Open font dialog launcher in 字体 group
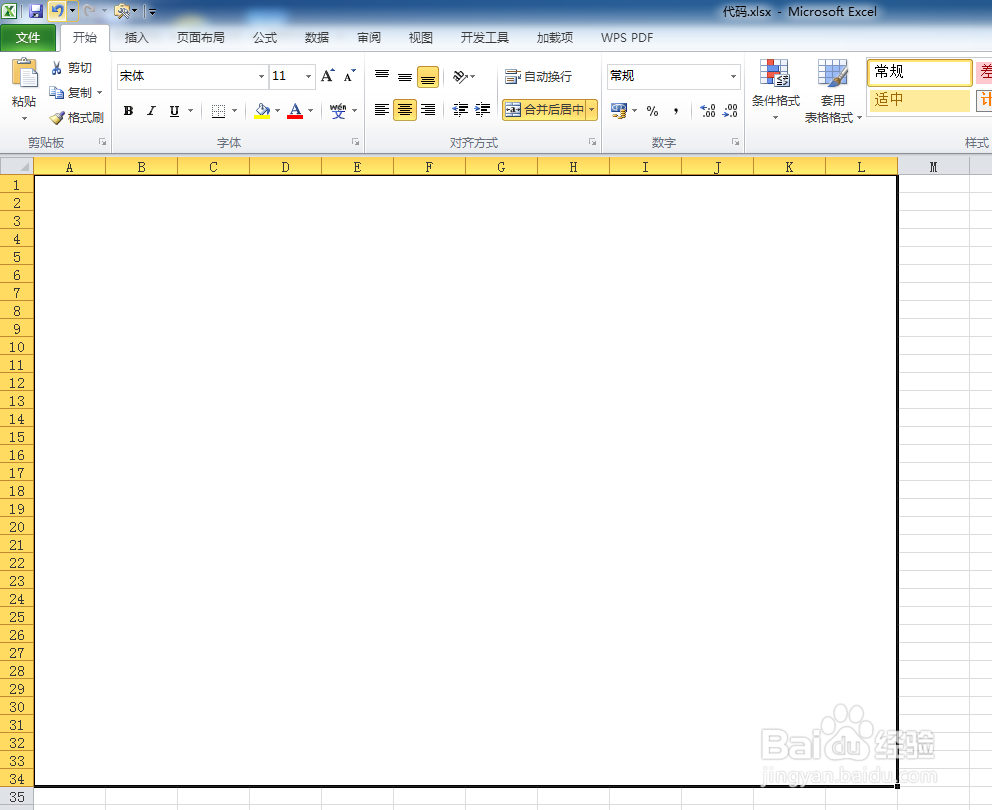The height and width of the screenshot is (810, 992). 356,142
